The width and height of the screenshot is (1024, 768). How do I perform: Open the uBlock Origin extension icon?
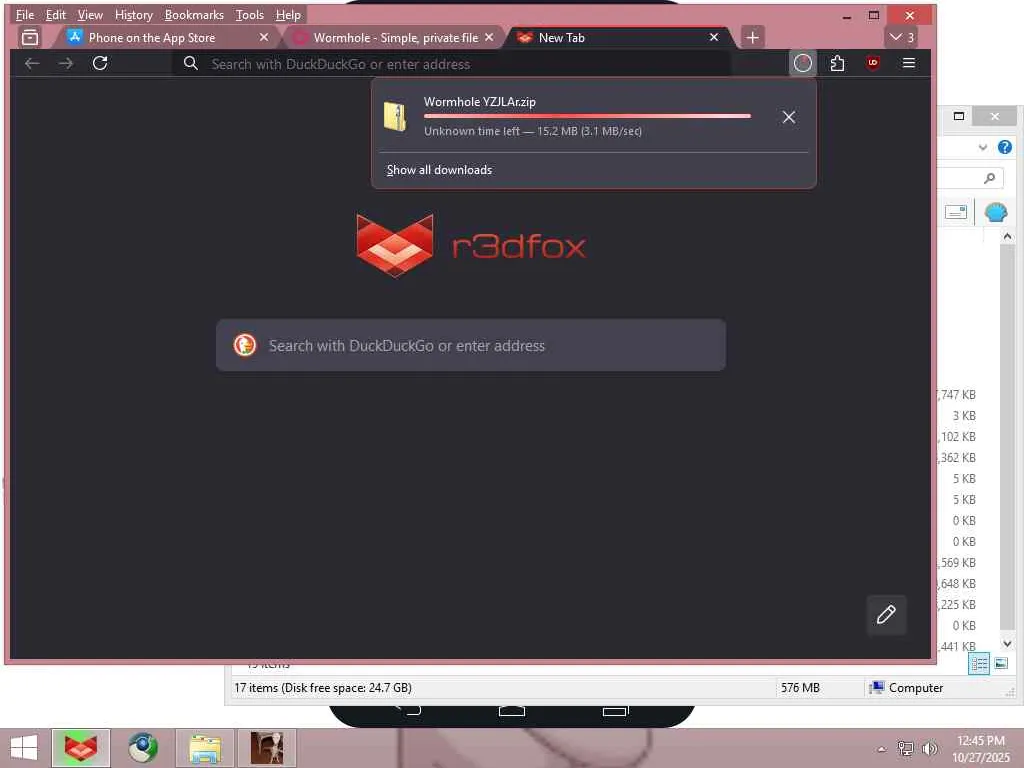[872, 63]
